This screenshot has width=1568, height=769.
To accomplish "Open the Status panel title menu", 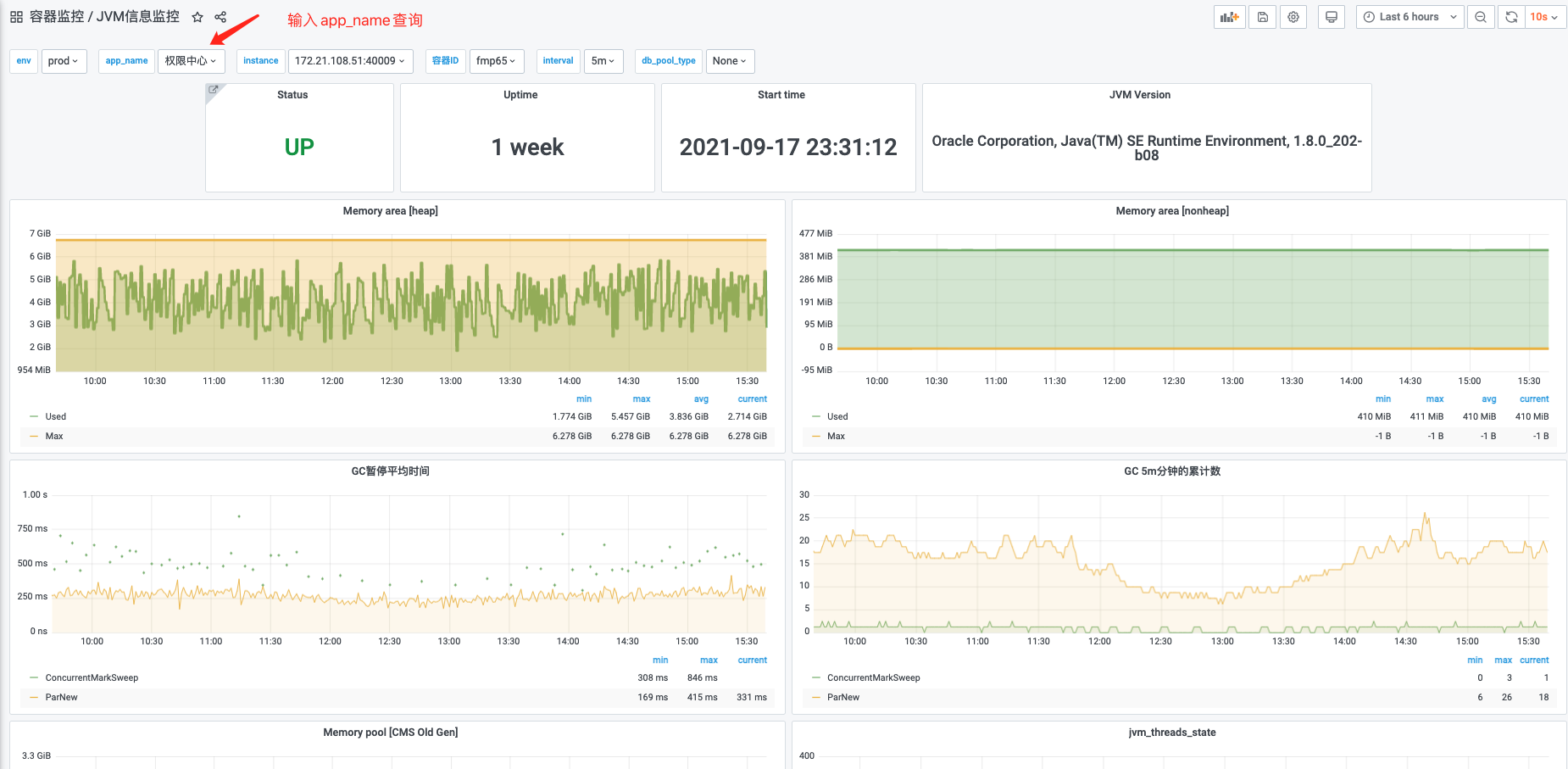I will [x=292, y=95].
